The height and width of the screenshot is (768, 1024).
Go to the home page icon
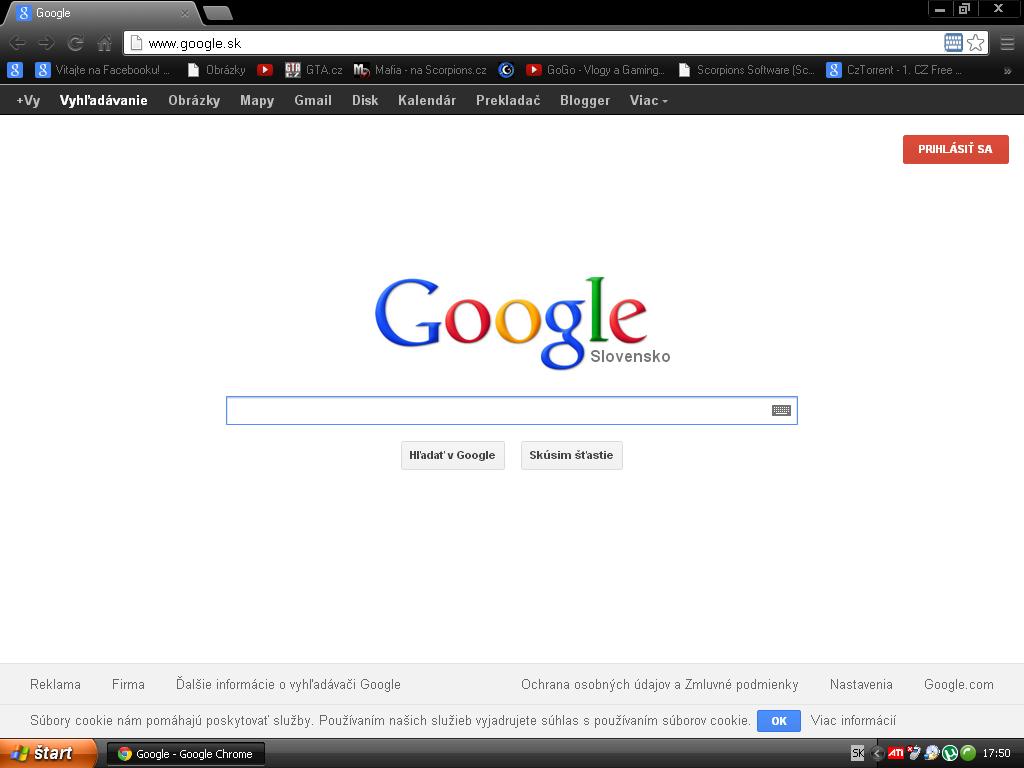pyautogui.click(x=104, y=43)
